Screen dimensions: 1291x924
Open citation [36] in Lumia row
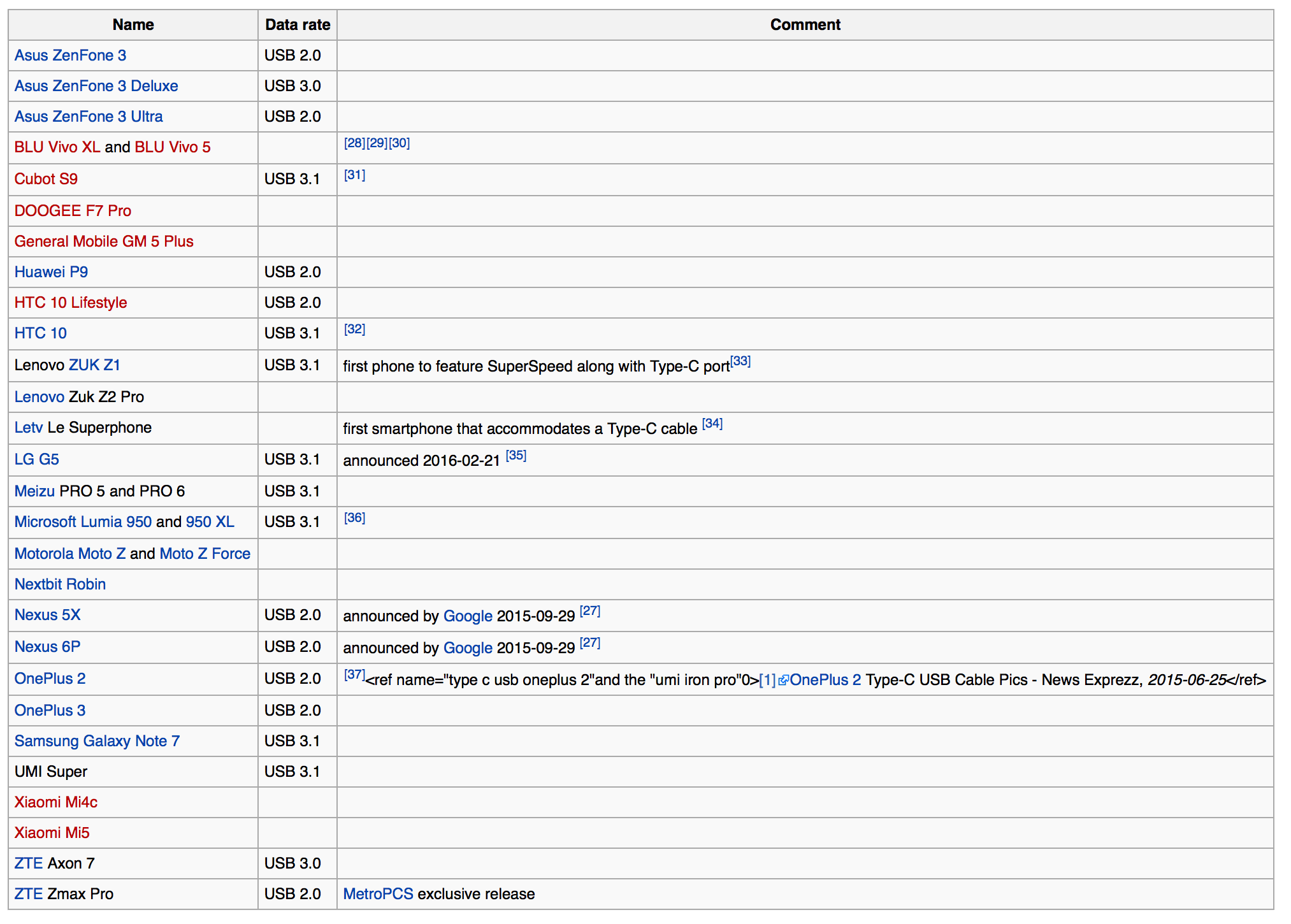pos(355,517)
